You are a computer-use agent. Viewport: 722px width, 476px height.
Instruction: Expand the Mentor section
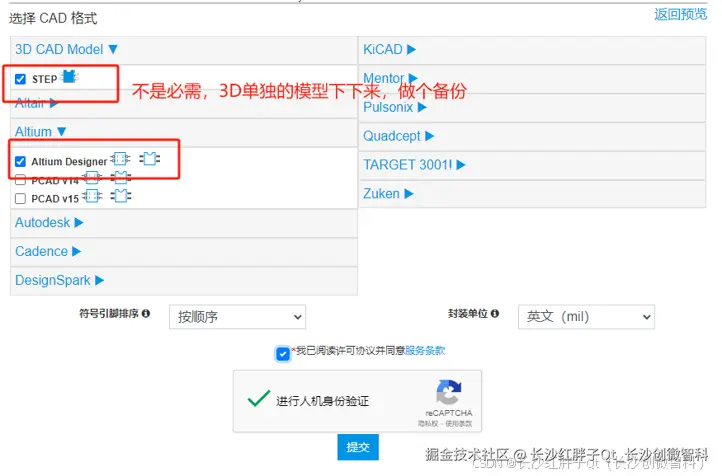tap(390, 78)
